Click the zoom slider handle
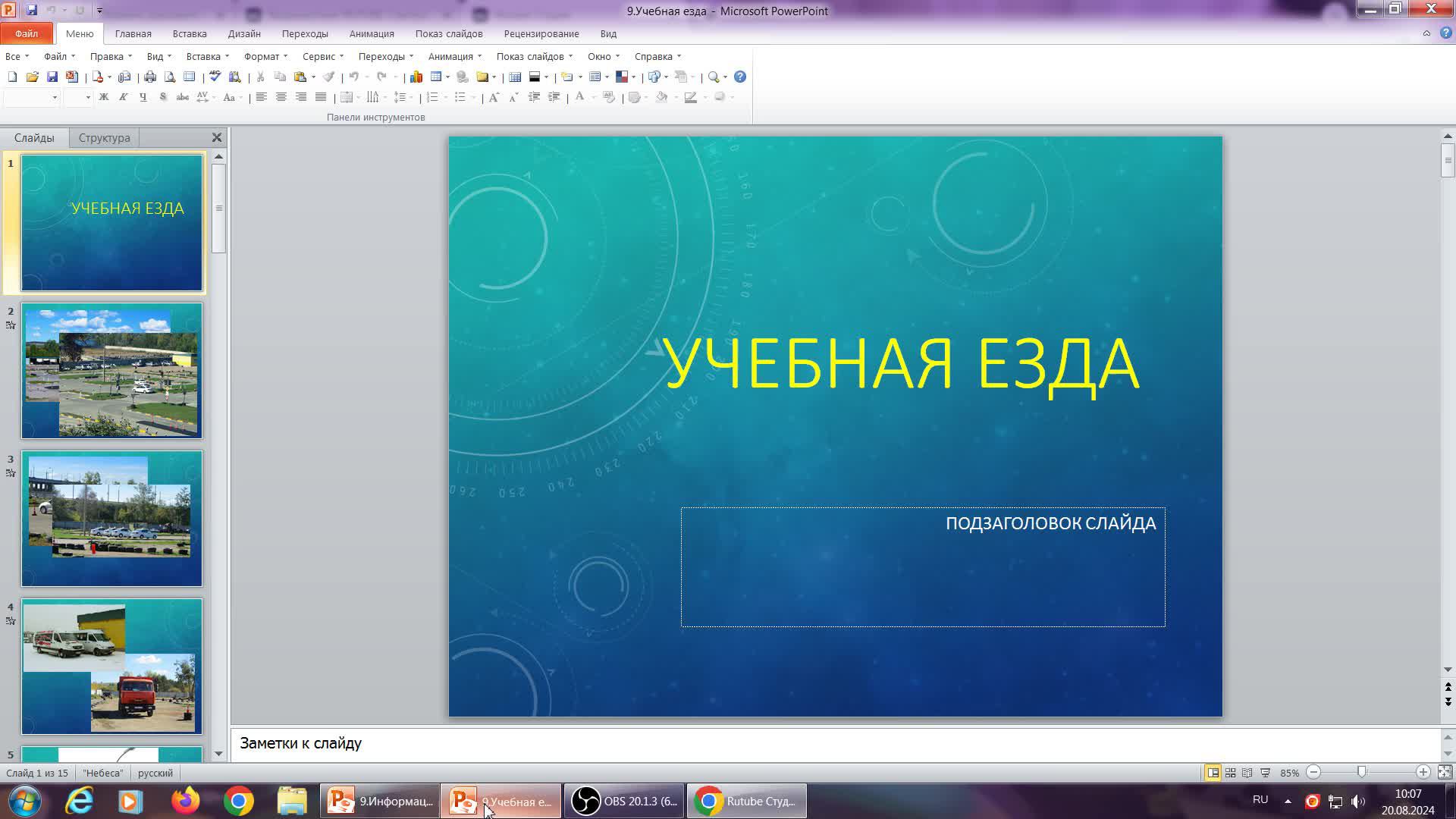Screen dimensions: 1456x819 click(x=1361, y=772)
